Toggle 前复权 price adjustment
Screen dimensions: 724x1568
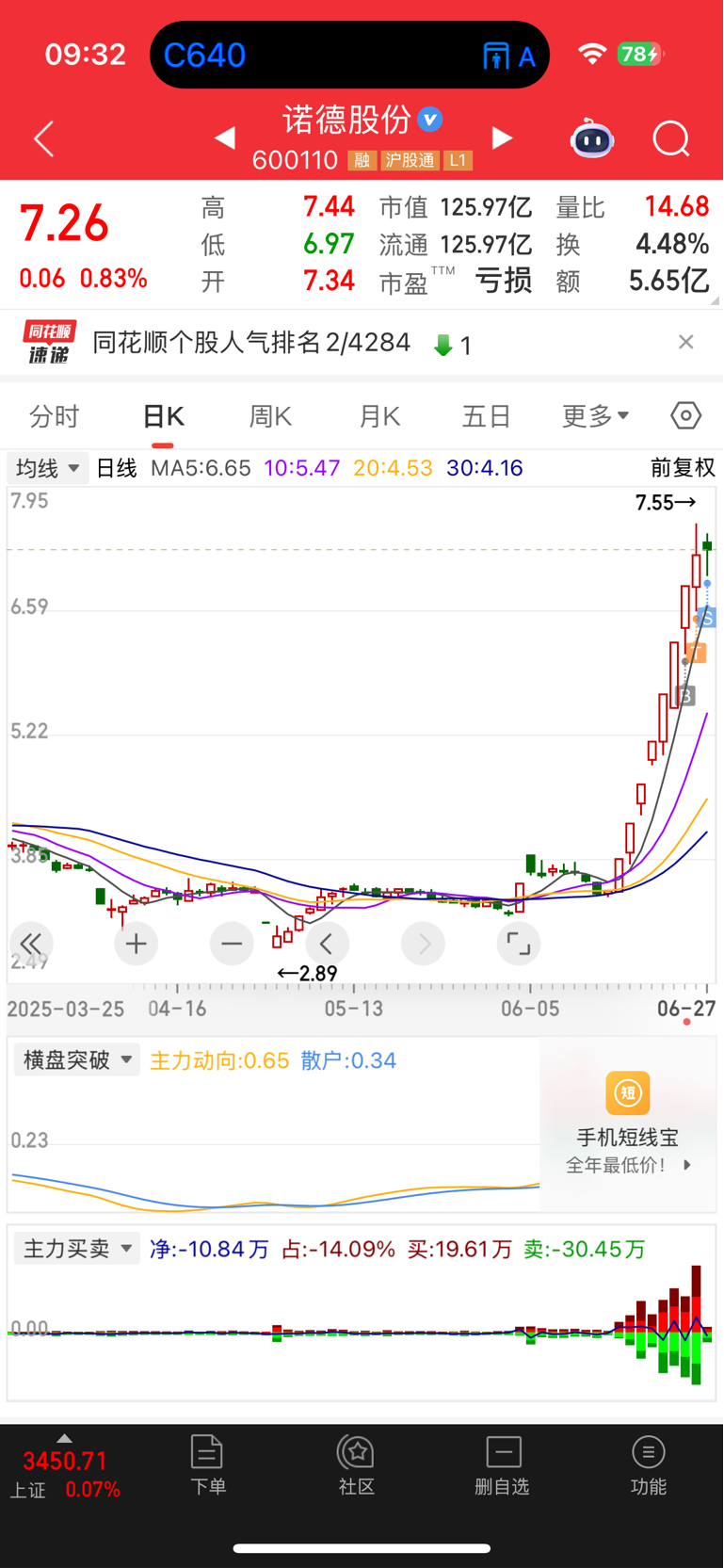pyautogui.click(x=683, y=468)
